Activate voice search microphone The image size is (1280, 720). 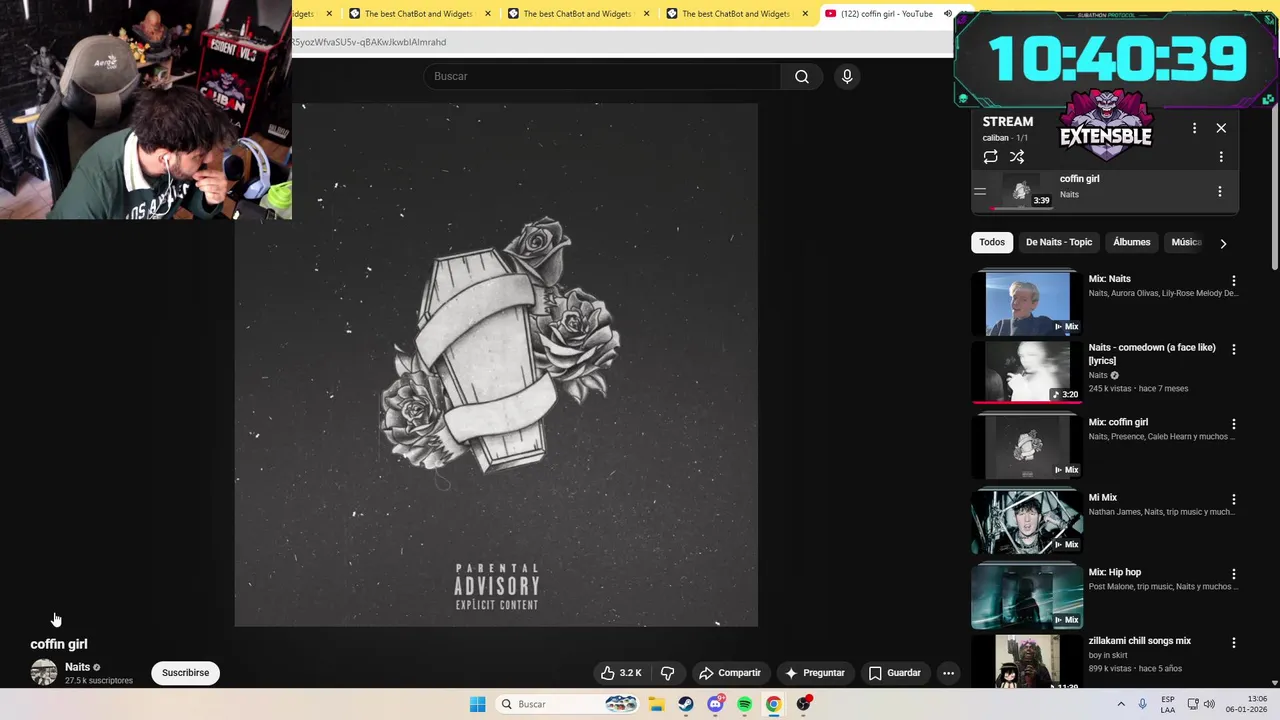pos(847,77)
